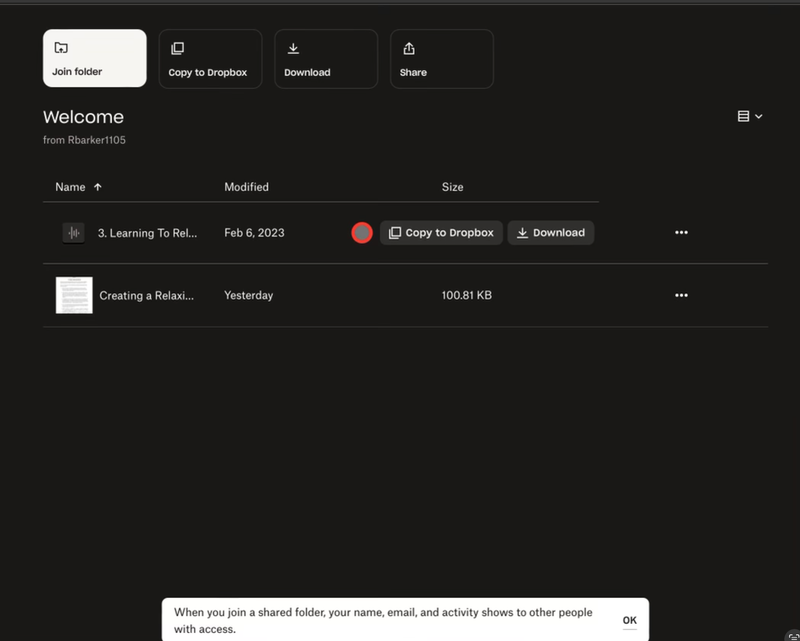The width and height of the screenshot is (800, 641).
Task: Toggle the Name sort arrow direction
Action: pos(97,187)
